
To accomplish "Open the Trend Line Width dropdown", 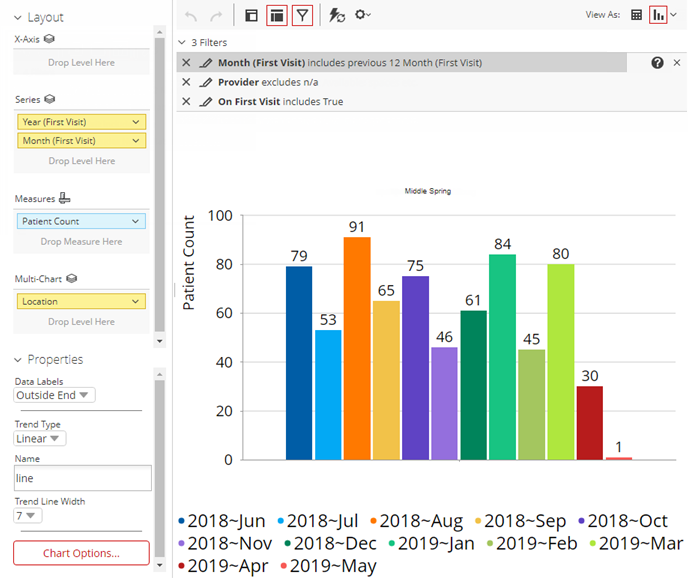I will 29,515.
